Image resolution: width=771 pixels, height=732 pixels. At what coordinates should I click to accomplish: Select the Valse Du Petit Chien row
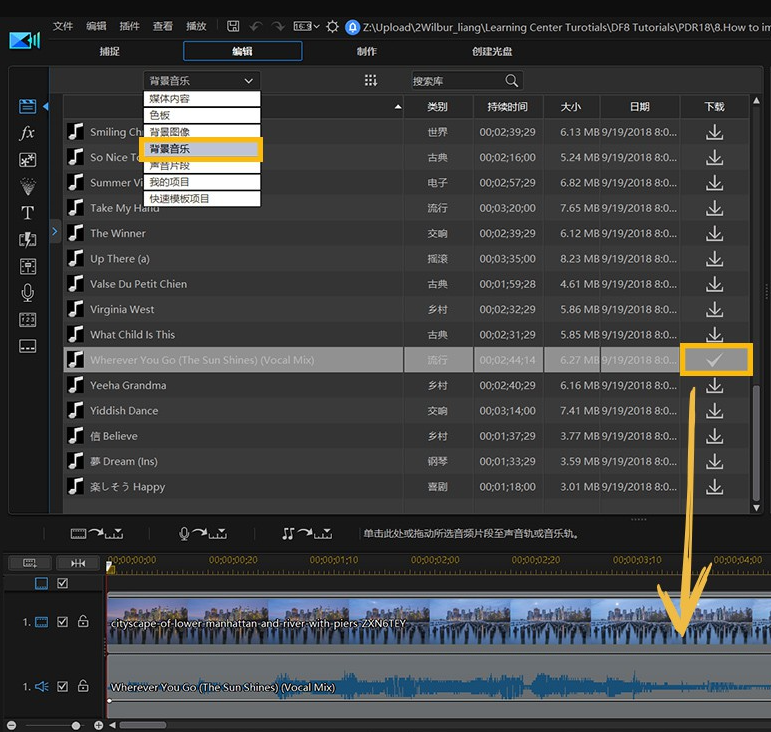(408, 284)
